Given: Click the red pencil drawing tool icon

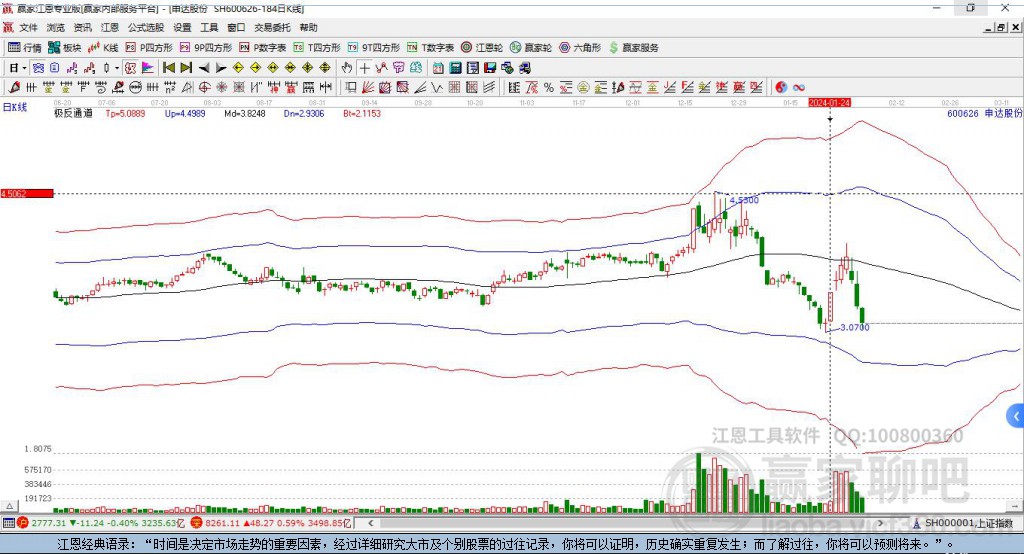Looking at the screenshot, I should [14, 88].
